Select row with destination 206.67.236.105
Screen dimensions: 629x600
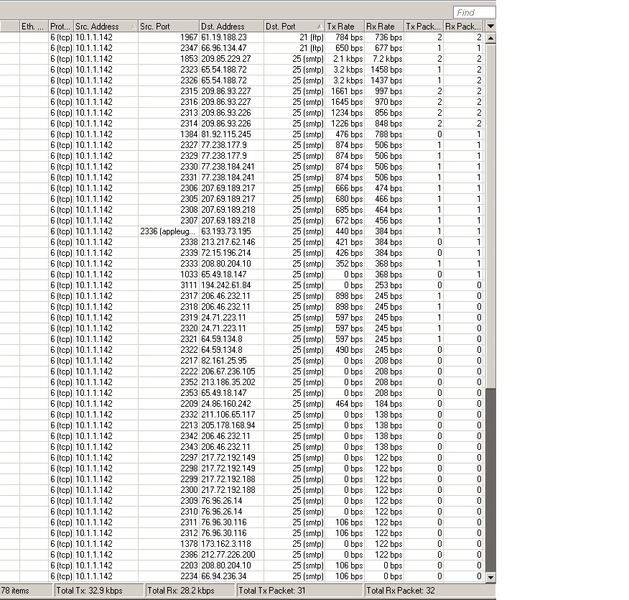(241, 372)
